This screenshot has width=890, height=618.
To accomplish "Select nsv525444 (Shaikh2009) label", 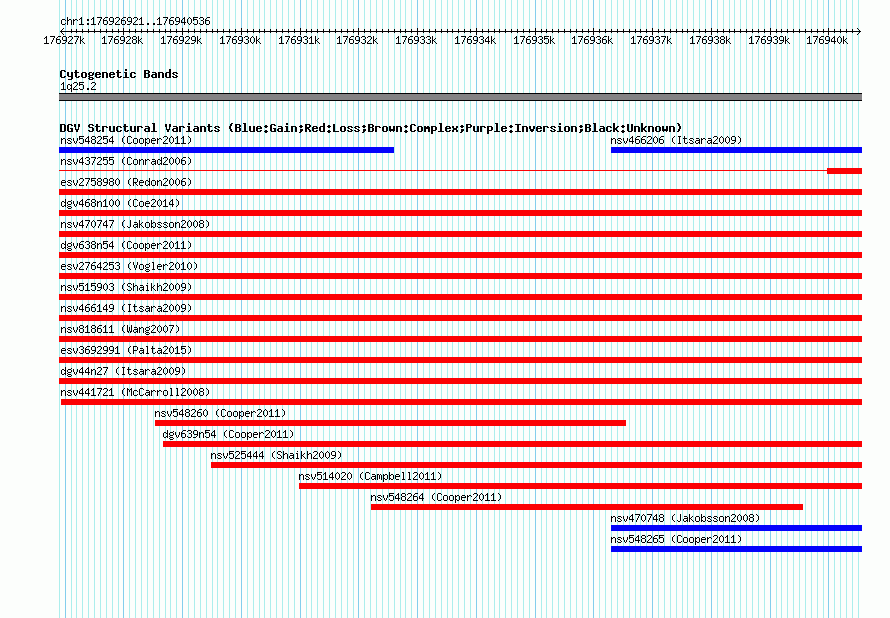I will point(276,455).
